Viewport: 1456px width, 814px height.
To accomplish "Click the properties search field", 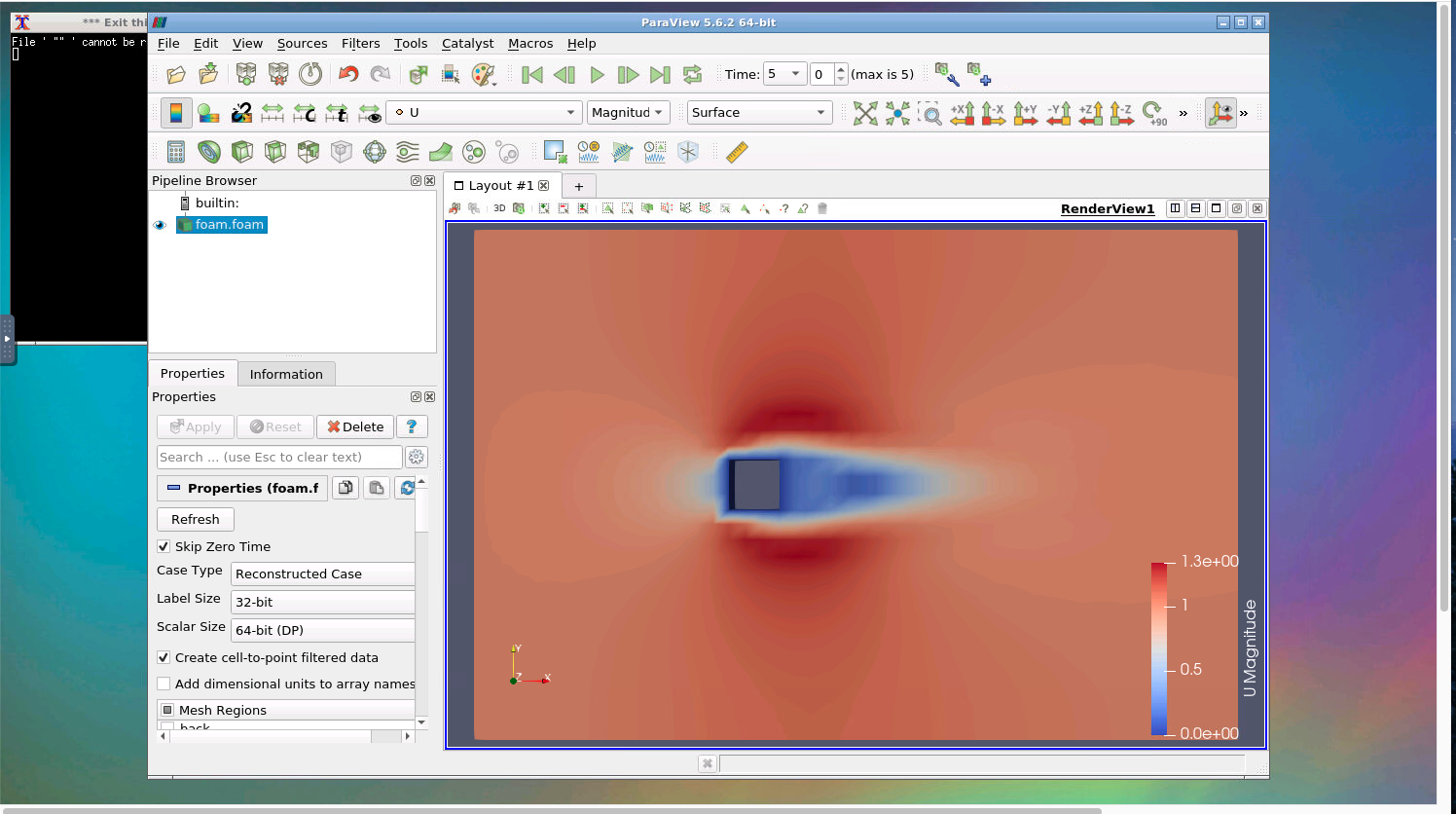I will click(x=278, y=458).
